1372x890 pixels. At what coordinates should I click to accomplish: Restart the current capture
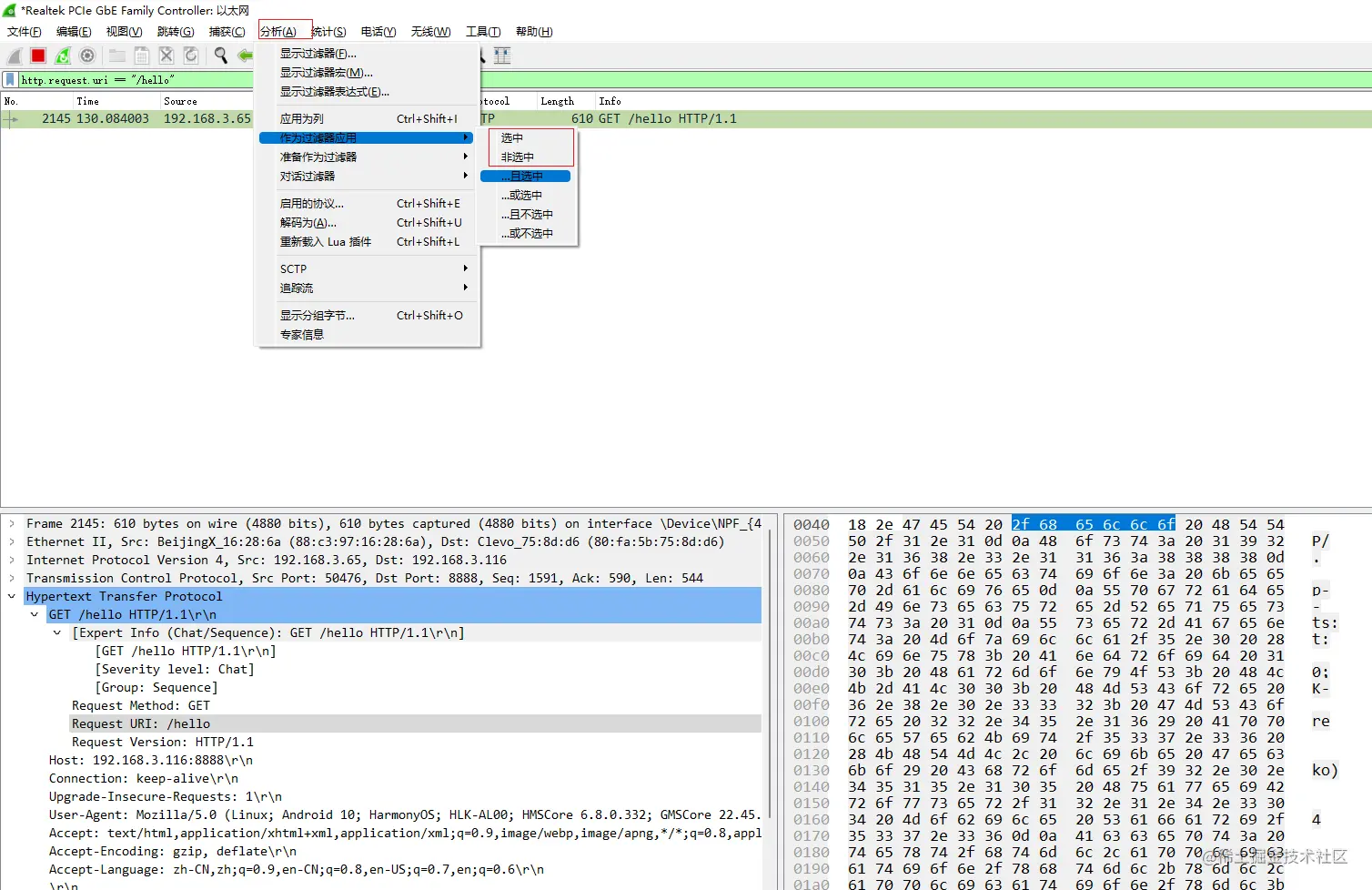point(63,56)
